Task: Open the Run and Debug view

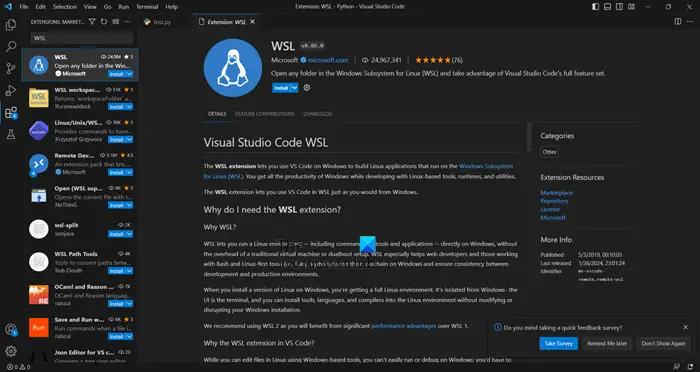Action: click(11, 91)
